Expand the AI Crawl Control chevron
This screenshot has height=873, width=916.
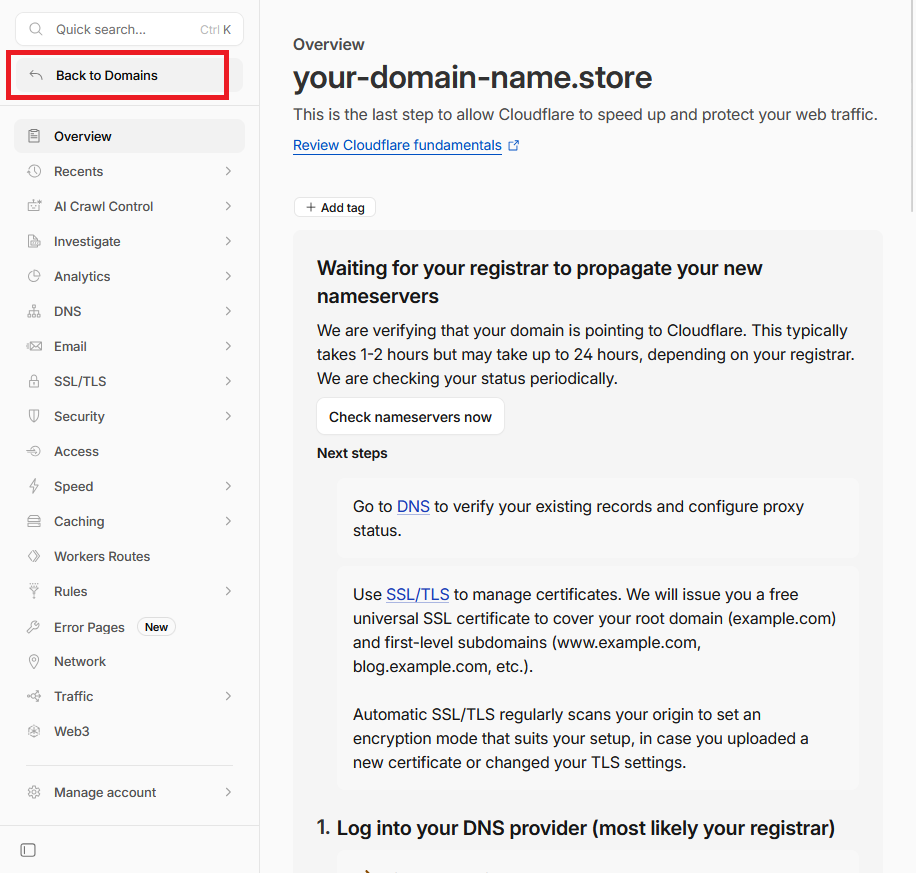click(228, 206)
